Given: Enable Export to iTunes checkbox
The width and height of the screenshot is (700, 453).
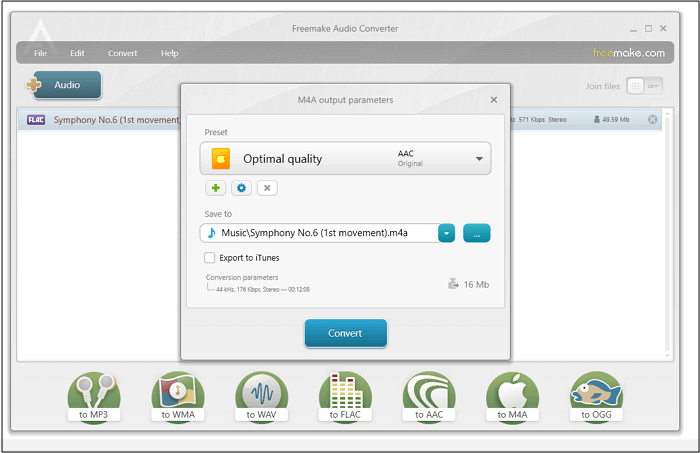Looking at the screenshot, I should click(209, 258).
